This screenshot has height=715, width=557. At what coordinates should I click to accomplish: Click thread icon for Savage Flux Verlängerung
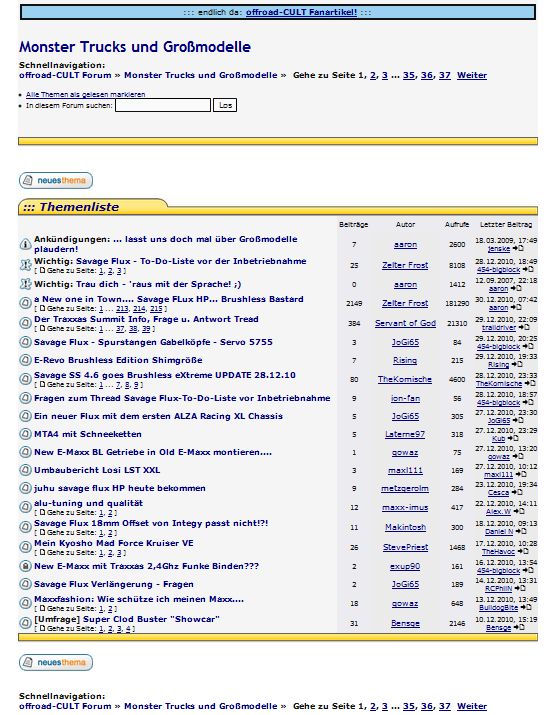25,584
